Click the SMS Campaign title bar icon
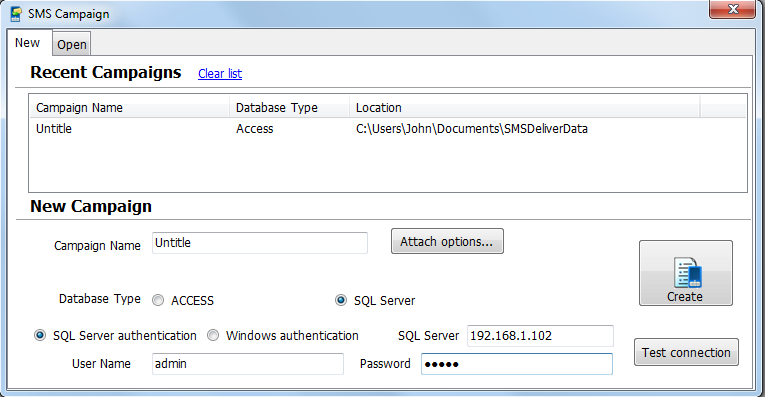Screen dimensions: 765x397 pyautogui.click(x=16, y=14)
